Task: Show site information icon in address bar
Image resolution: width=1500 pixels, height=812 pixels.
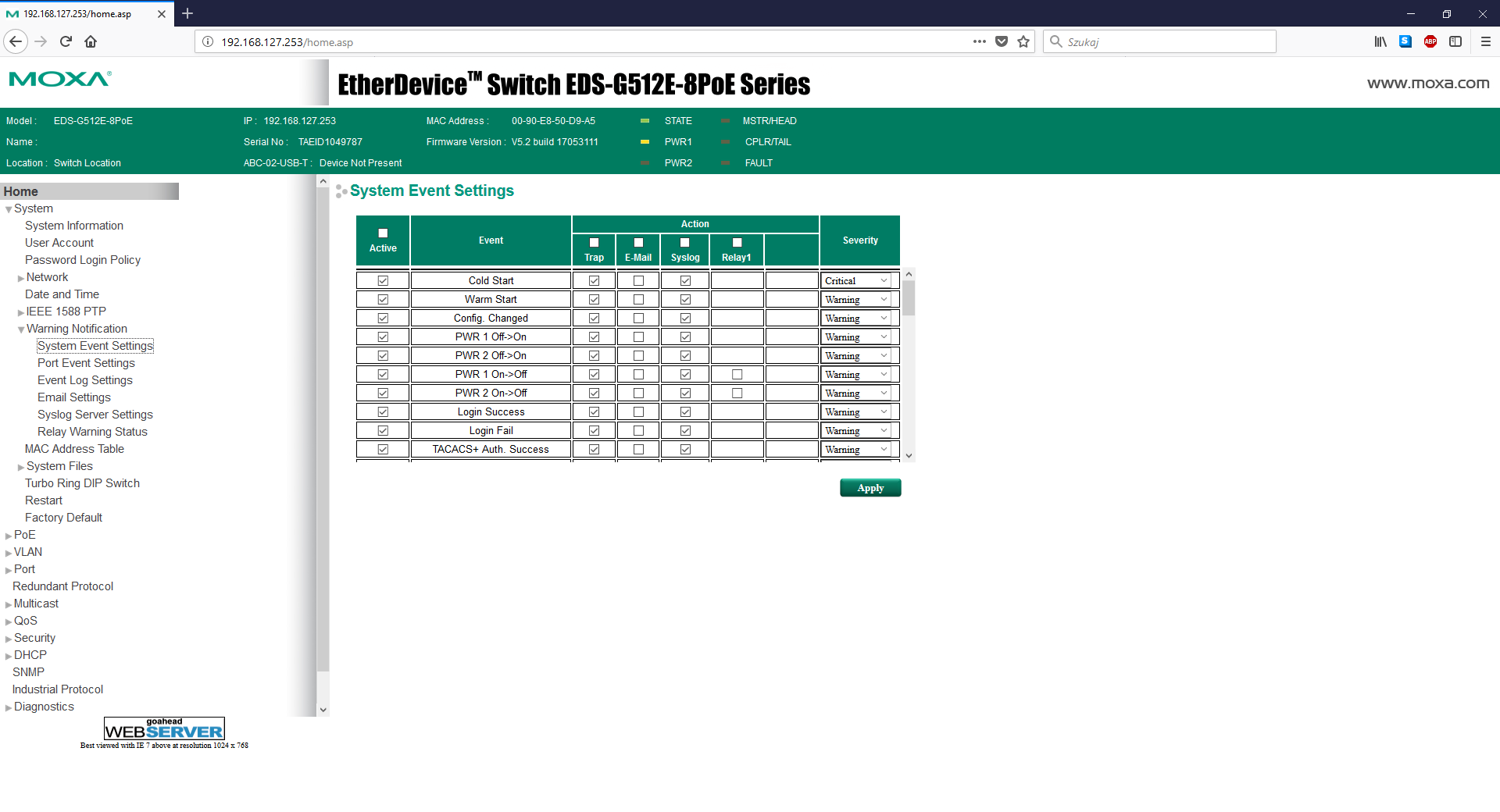Action: 208,42
